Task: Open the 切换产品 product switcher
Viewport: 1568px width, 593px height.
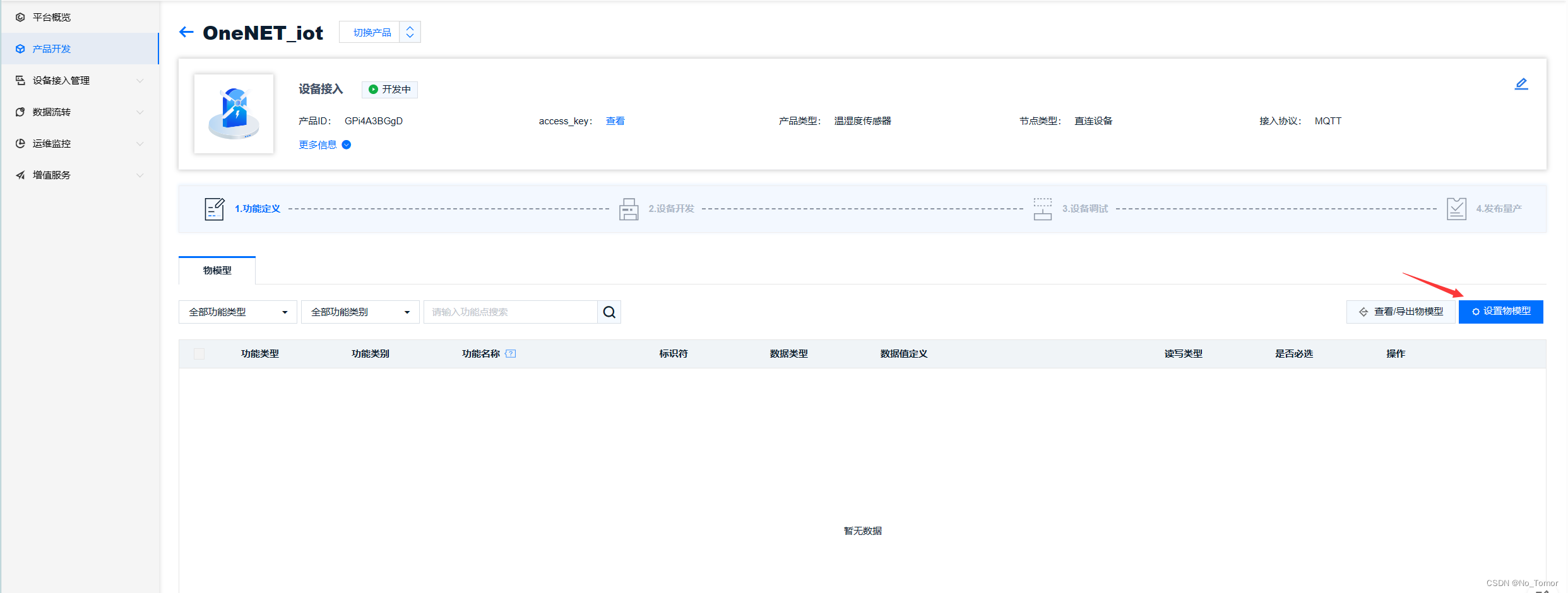Action: 380,32
